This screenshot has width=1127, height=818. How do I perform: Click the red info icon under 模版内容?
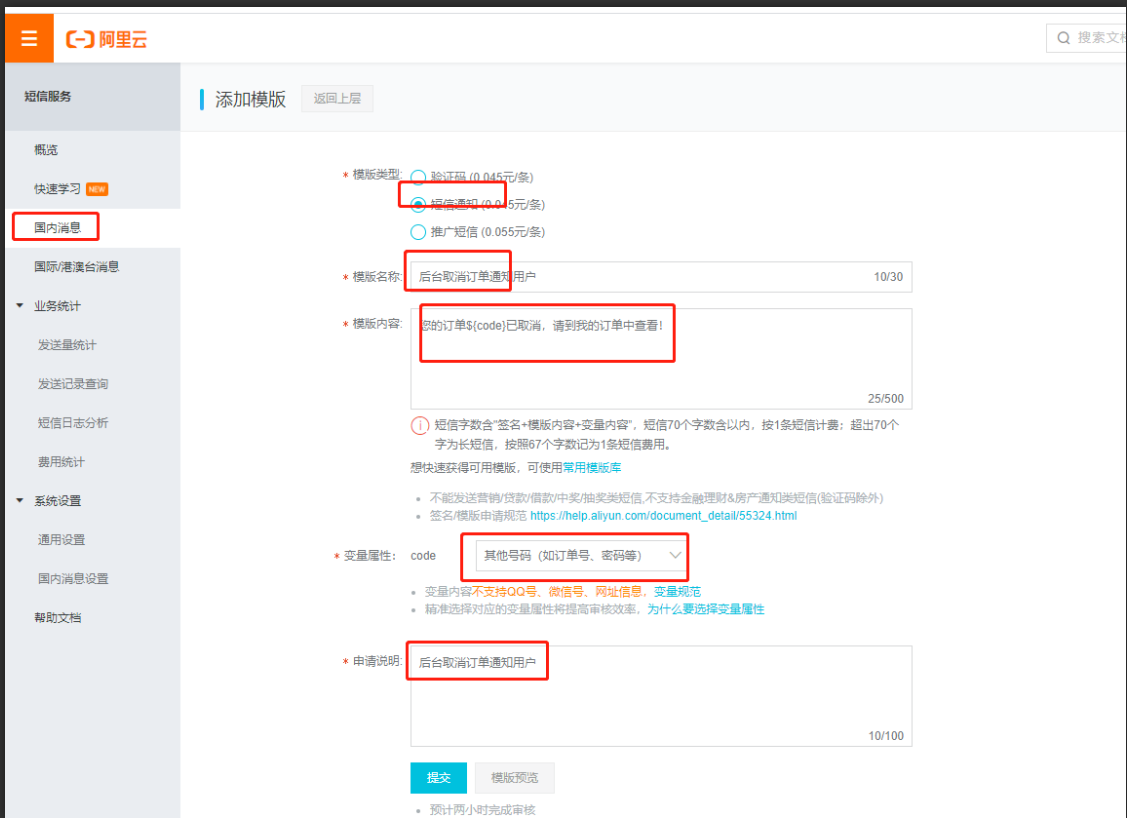click(420, 426)
